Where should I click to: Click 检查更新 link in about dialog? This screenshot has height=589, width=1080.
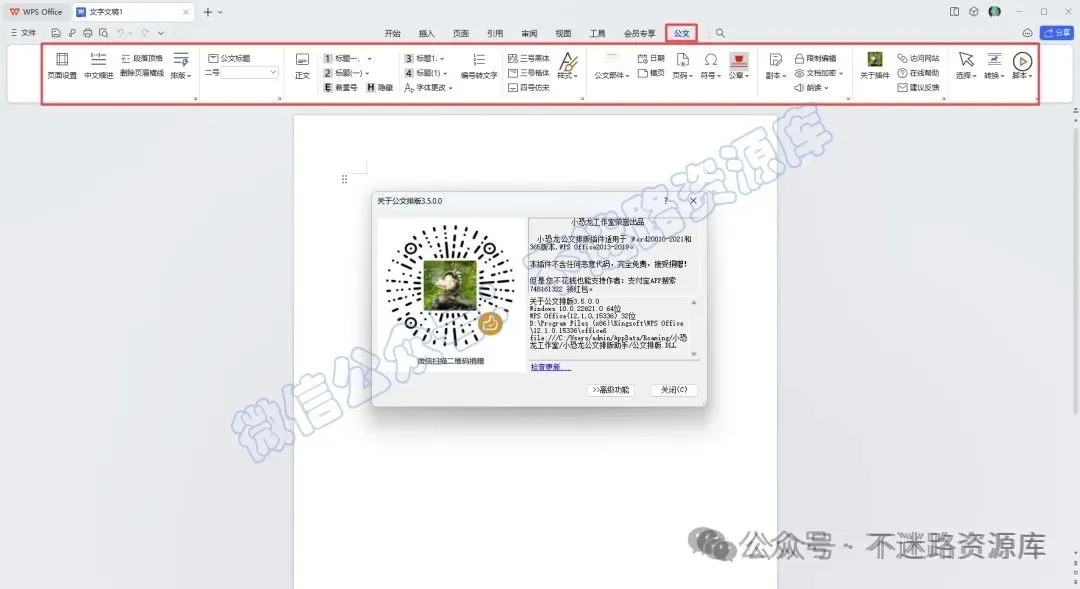click(x=550, y=367)
